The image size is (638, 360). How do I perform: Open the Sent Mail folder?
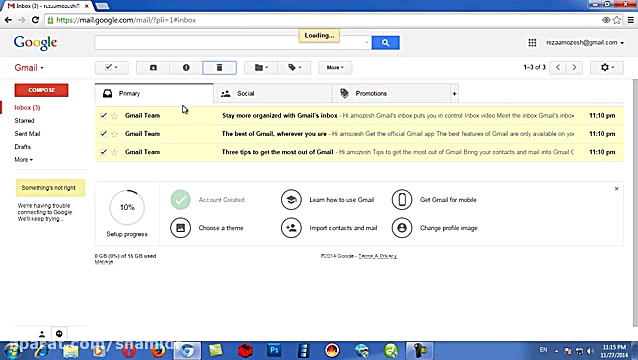tap(27, 133)
